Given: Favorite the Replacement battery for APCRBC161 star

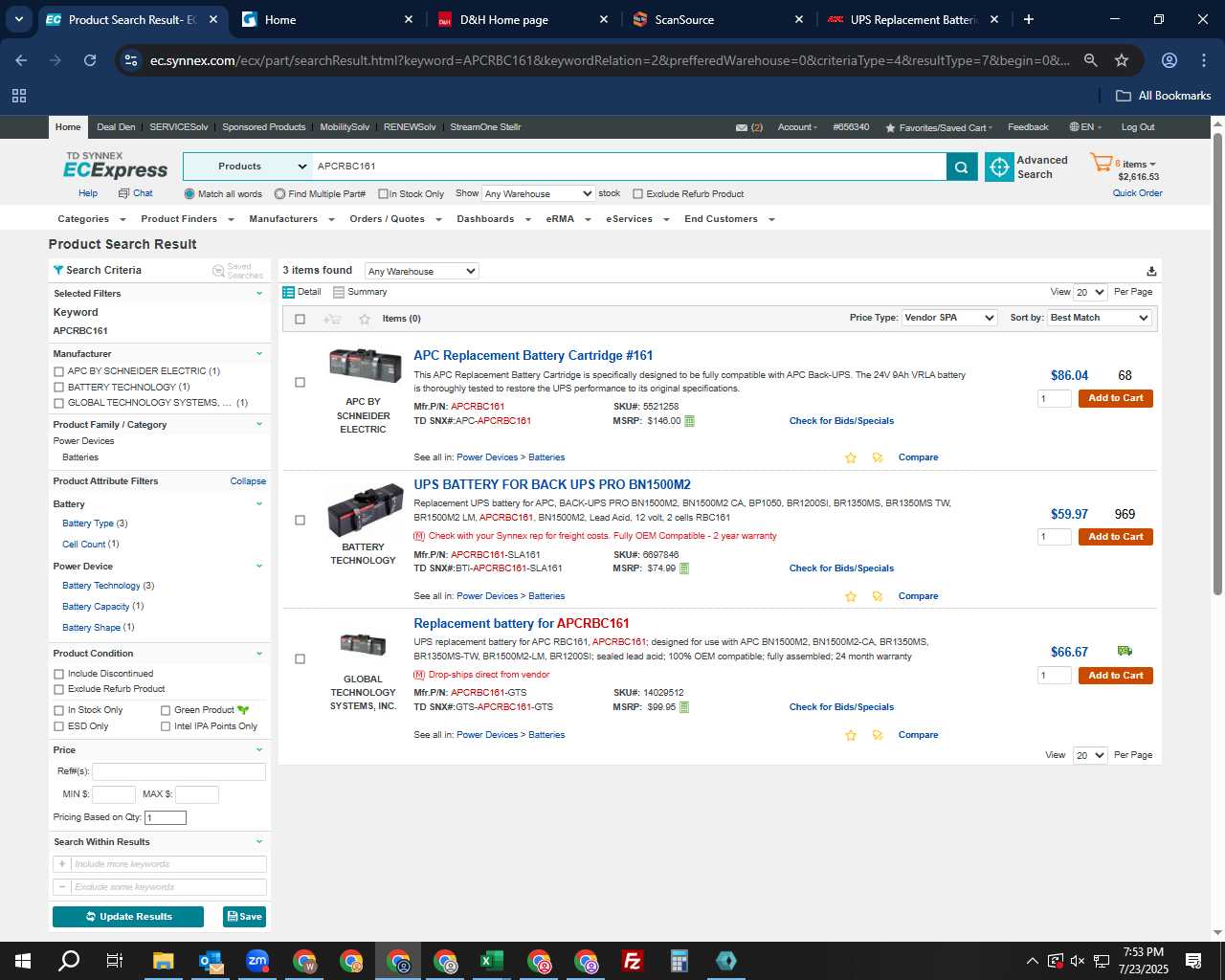Looking at the screenshot, I should (851, 735).
